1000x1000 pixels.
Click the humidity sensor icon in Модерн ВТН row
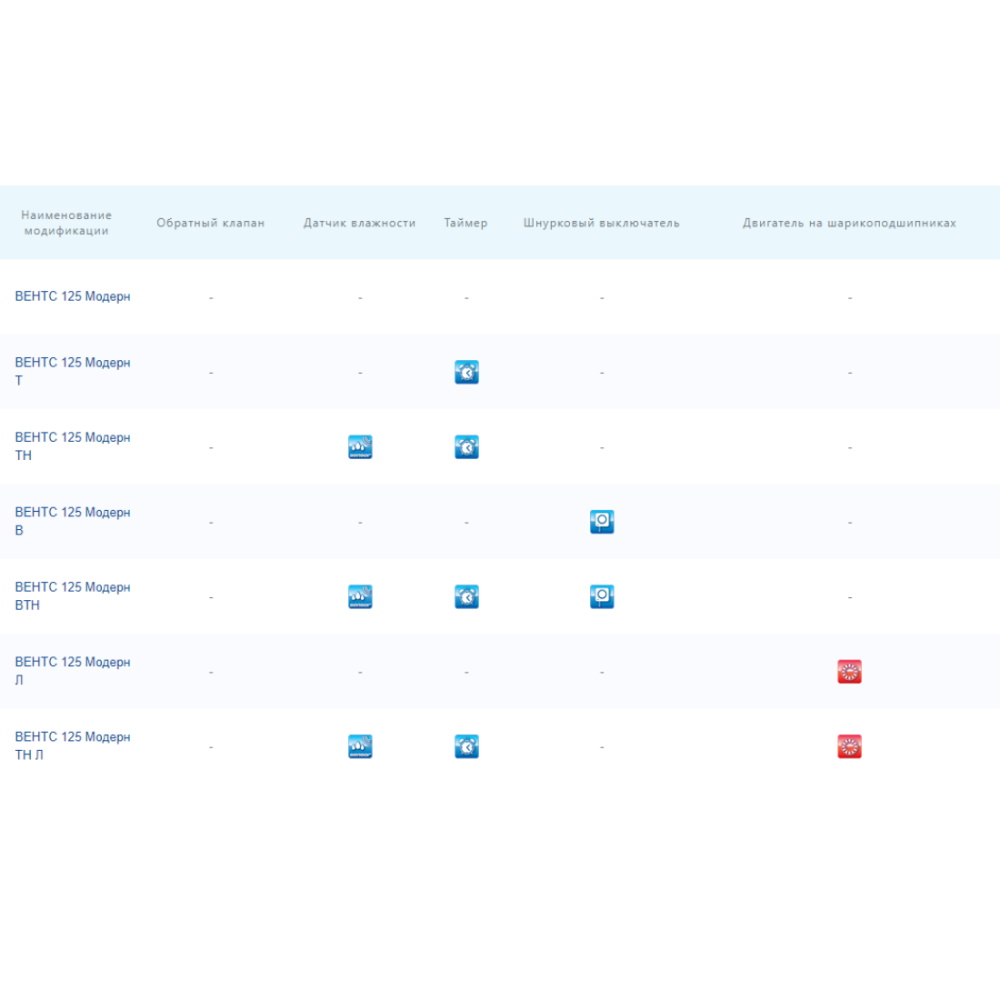360,596
